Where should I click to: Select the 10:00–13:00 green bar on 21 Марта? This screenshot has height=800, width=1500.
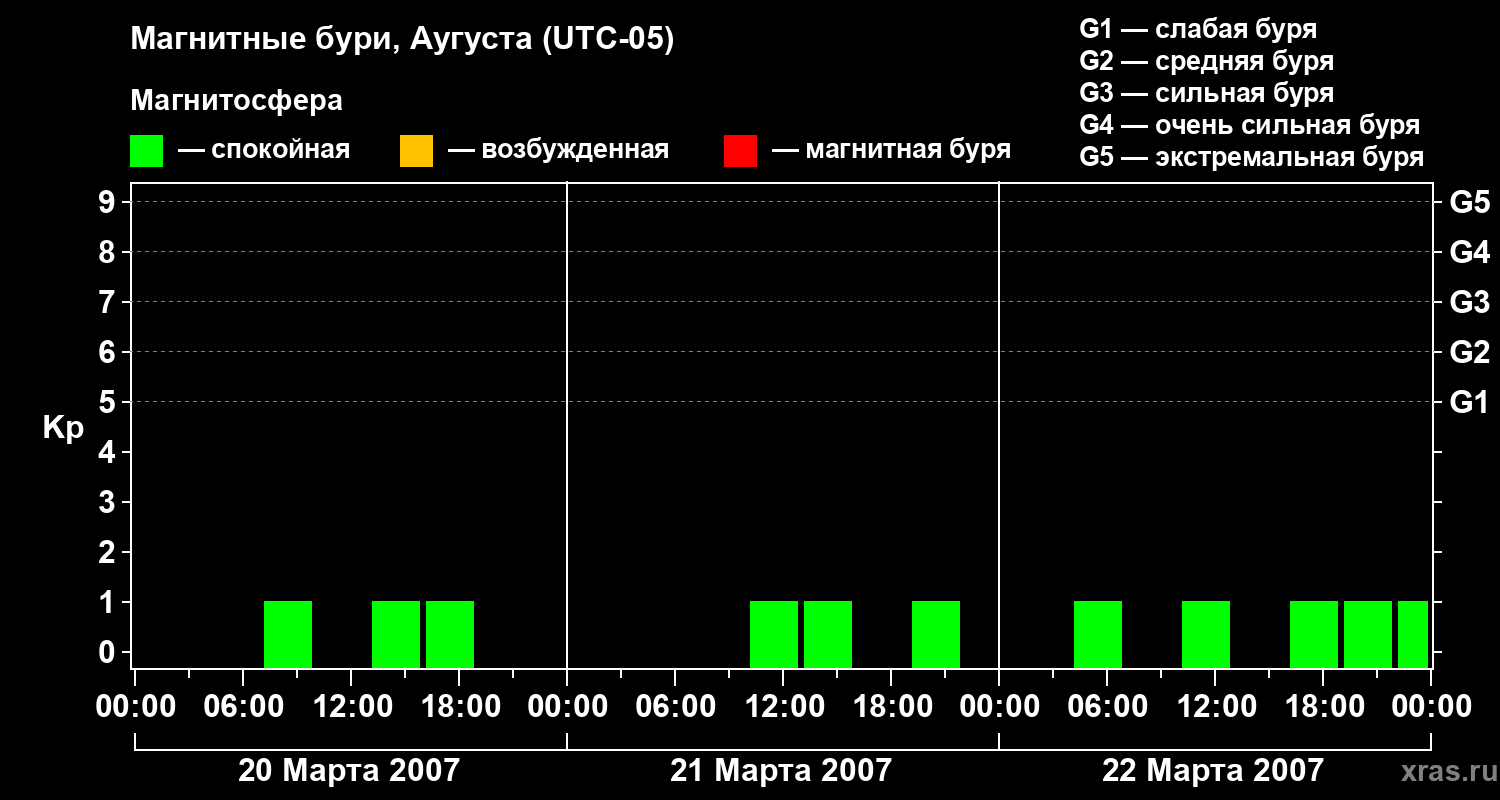(x=774, y=634)
